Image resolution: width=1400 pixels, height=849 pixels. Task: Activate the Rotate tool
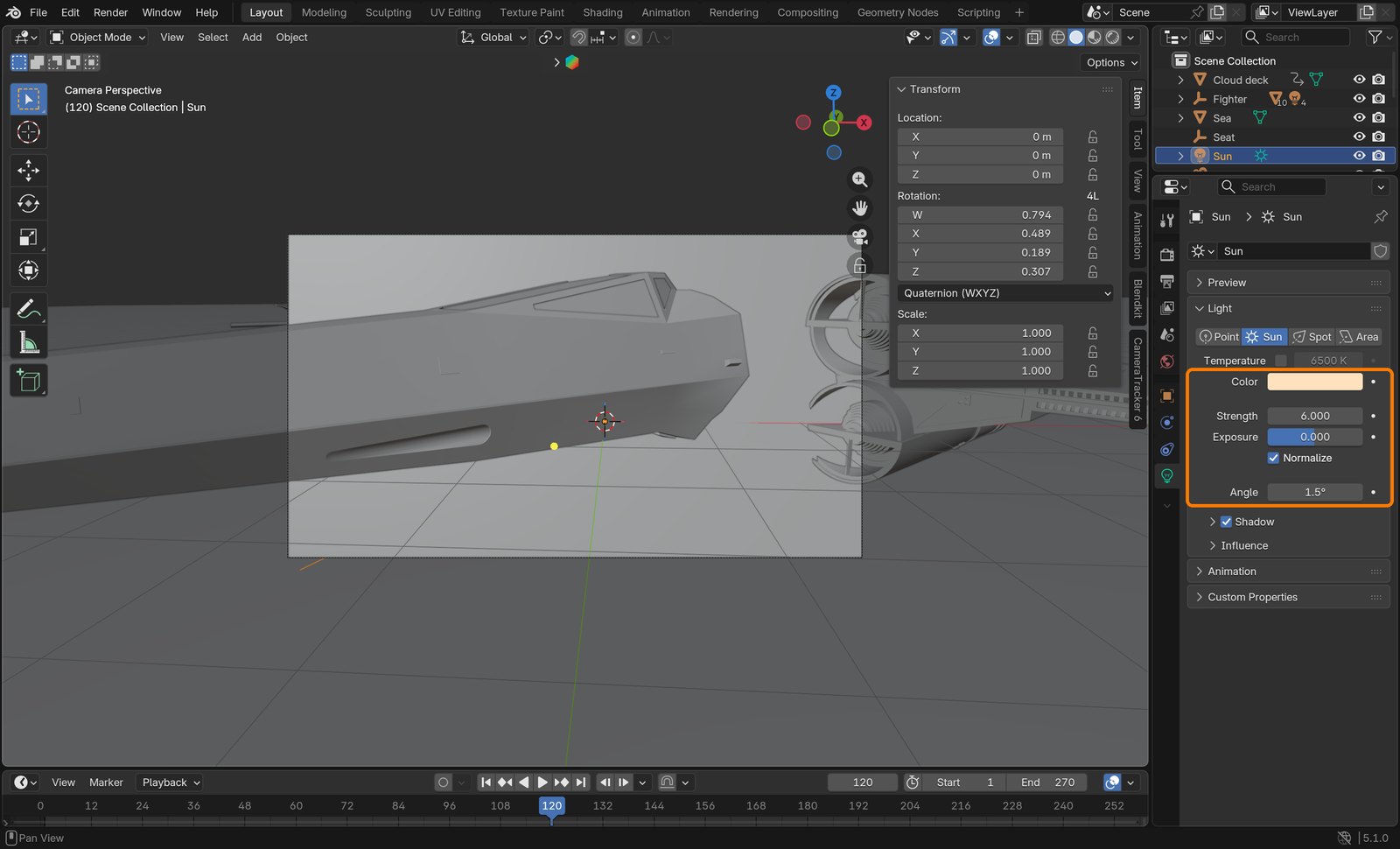(x=29, y=203)
